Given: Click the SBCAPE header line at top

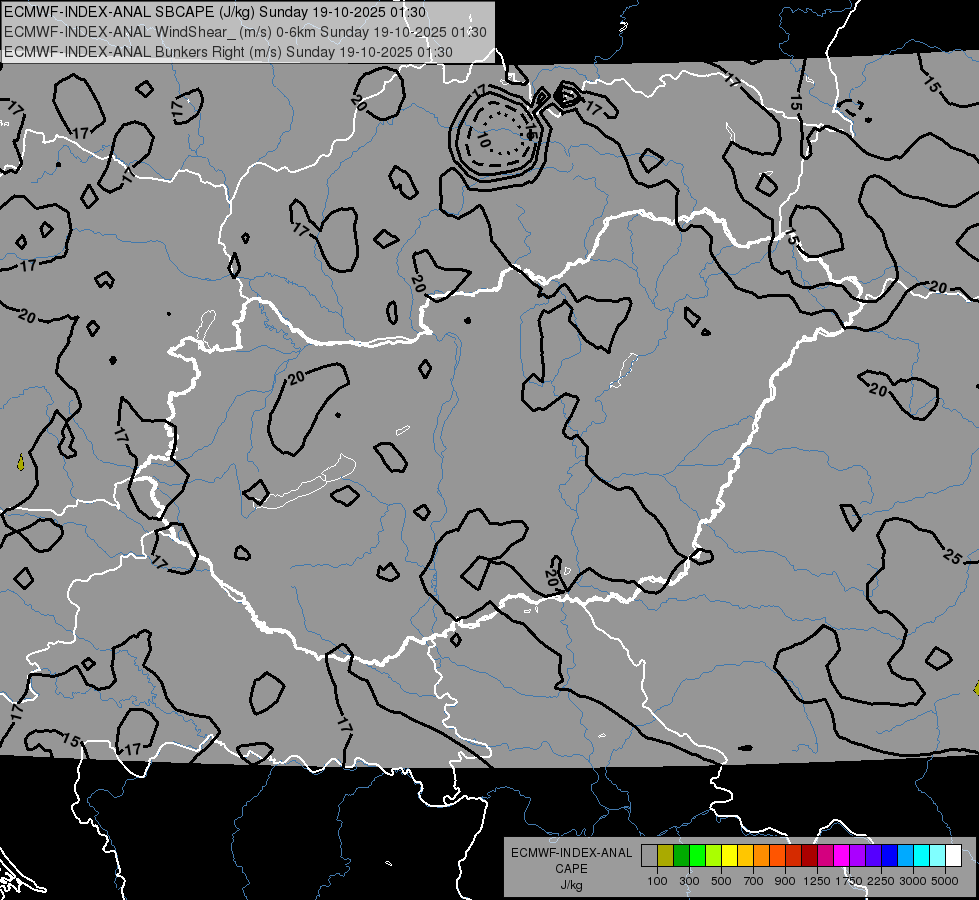Looking at the screenshot, I should [x=215, y=12].
